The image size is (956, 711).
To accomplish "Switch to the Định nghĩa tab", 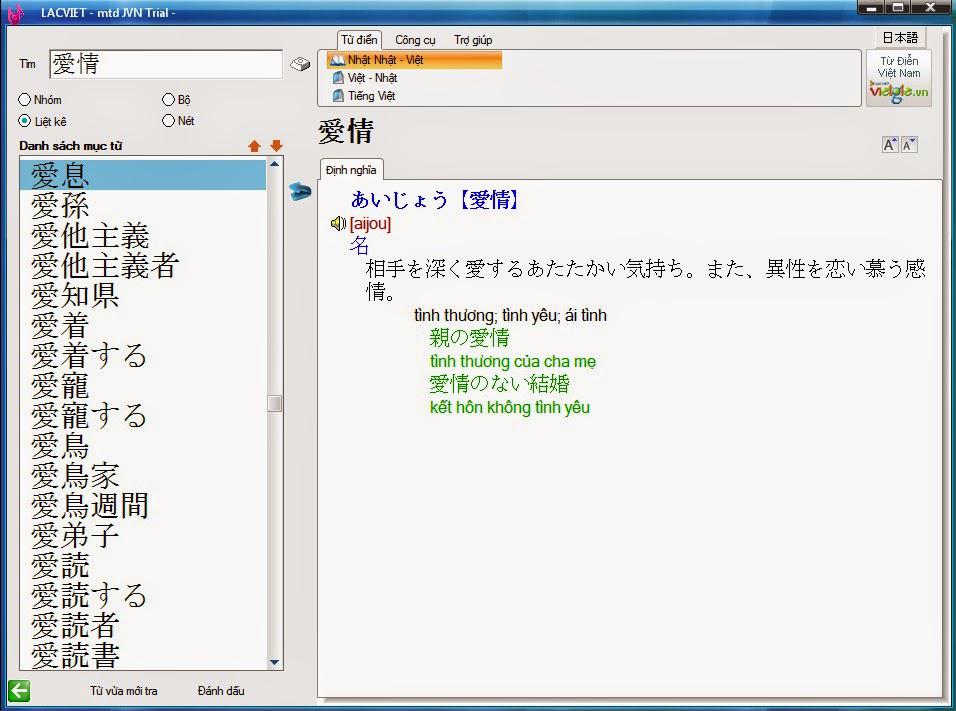I will [x=351, y=170].
